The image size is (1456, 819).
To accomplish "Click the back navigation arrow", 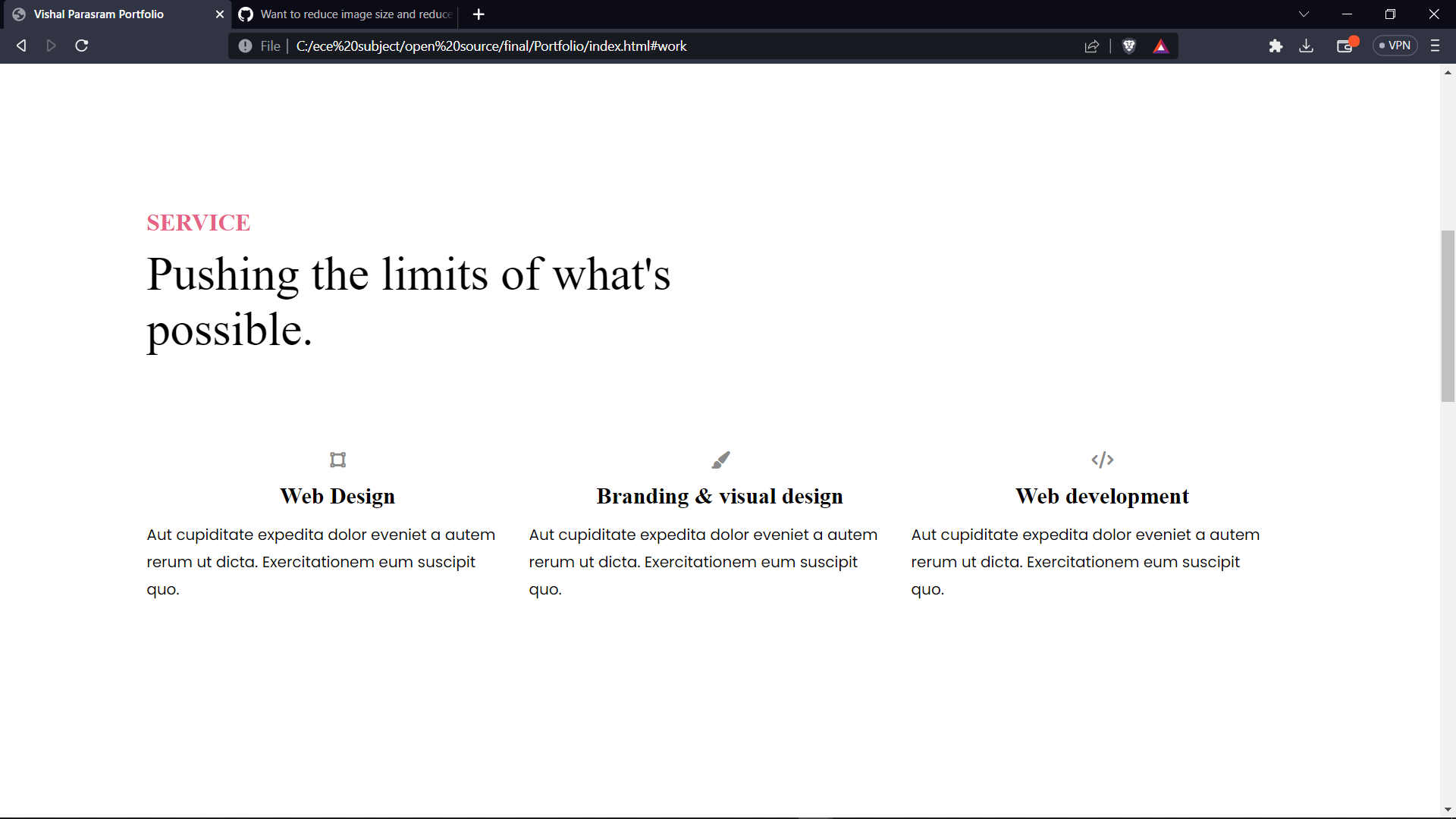I will 20,45.
